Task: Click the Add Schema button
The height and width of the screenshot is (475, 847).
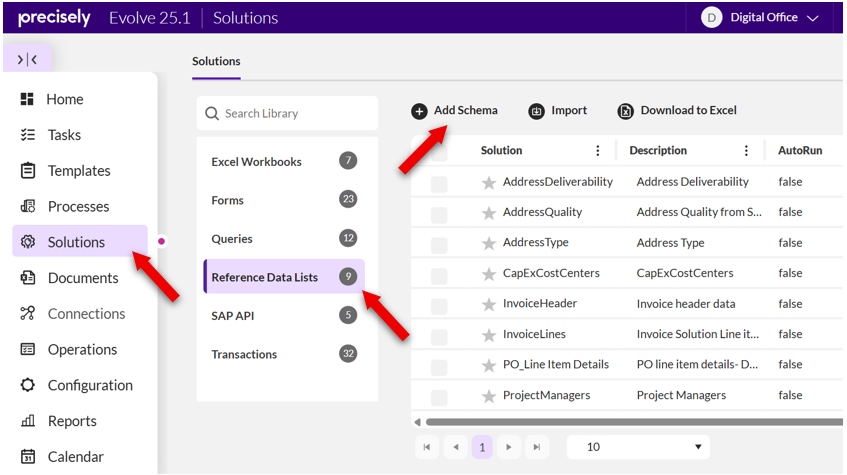Action: pyautogui.click(x=454, y=111)
